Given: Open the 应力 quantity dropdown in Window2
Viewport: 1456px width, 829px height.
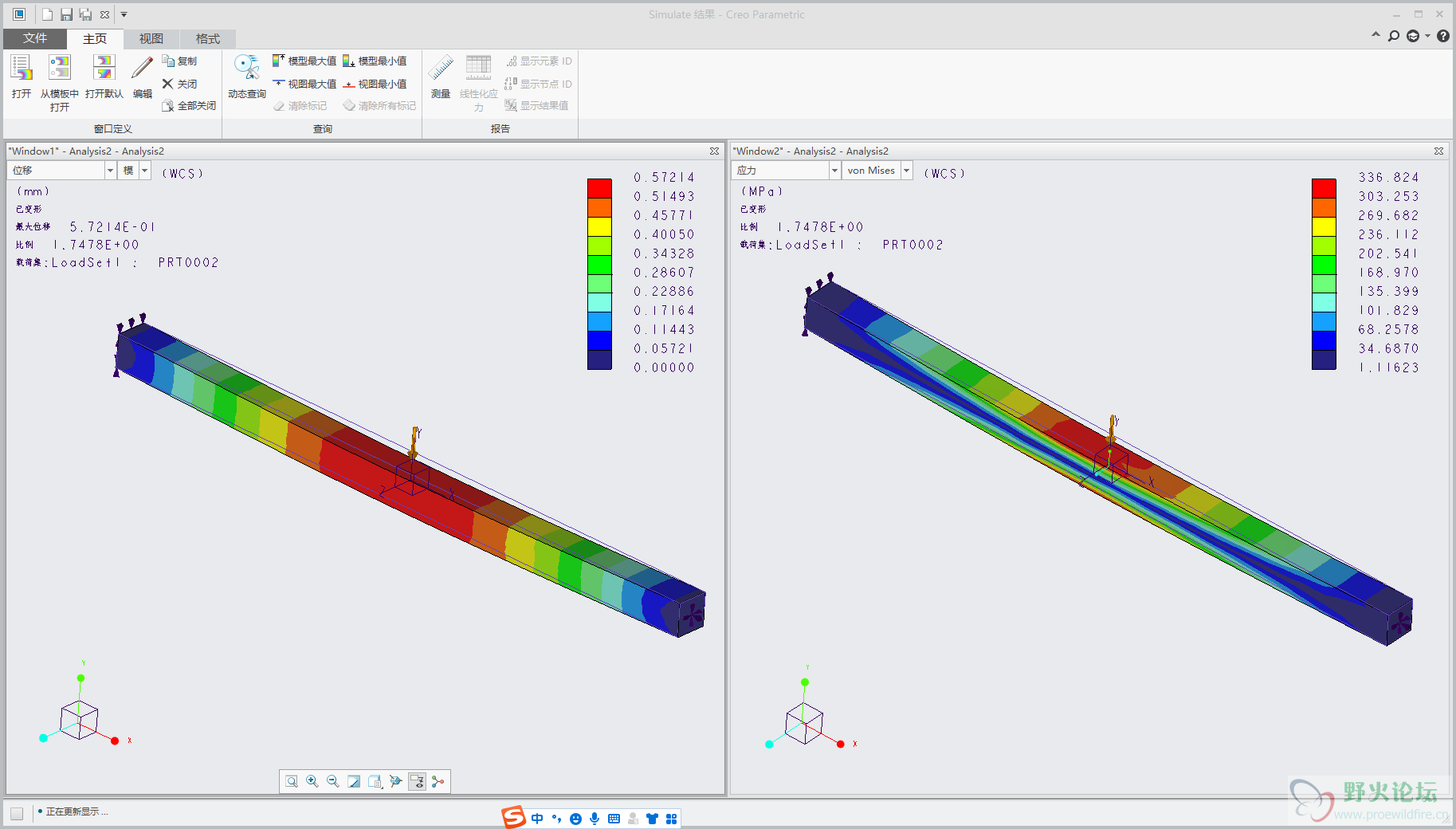Looking at the screenshot, I should (786, 171).
